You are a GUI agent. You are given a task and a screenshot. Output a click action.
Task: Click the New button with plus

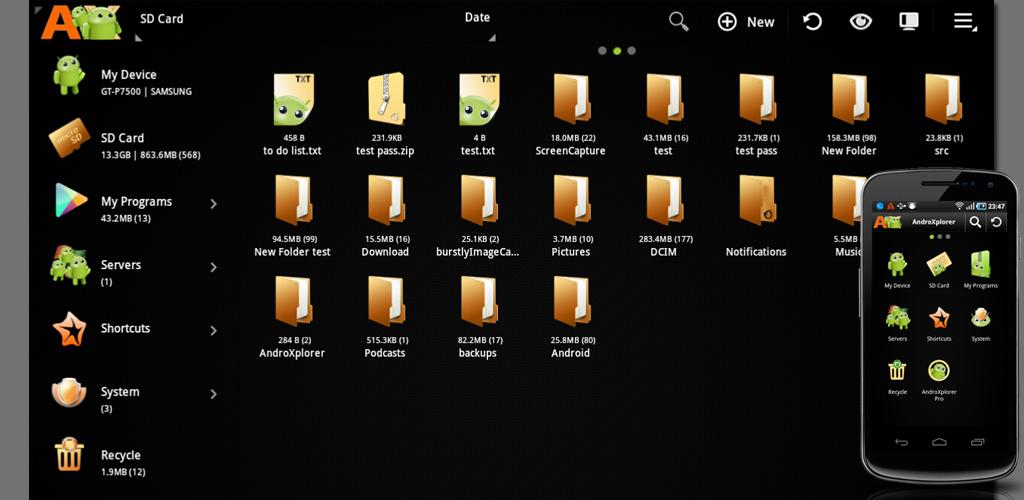[746, 22]
